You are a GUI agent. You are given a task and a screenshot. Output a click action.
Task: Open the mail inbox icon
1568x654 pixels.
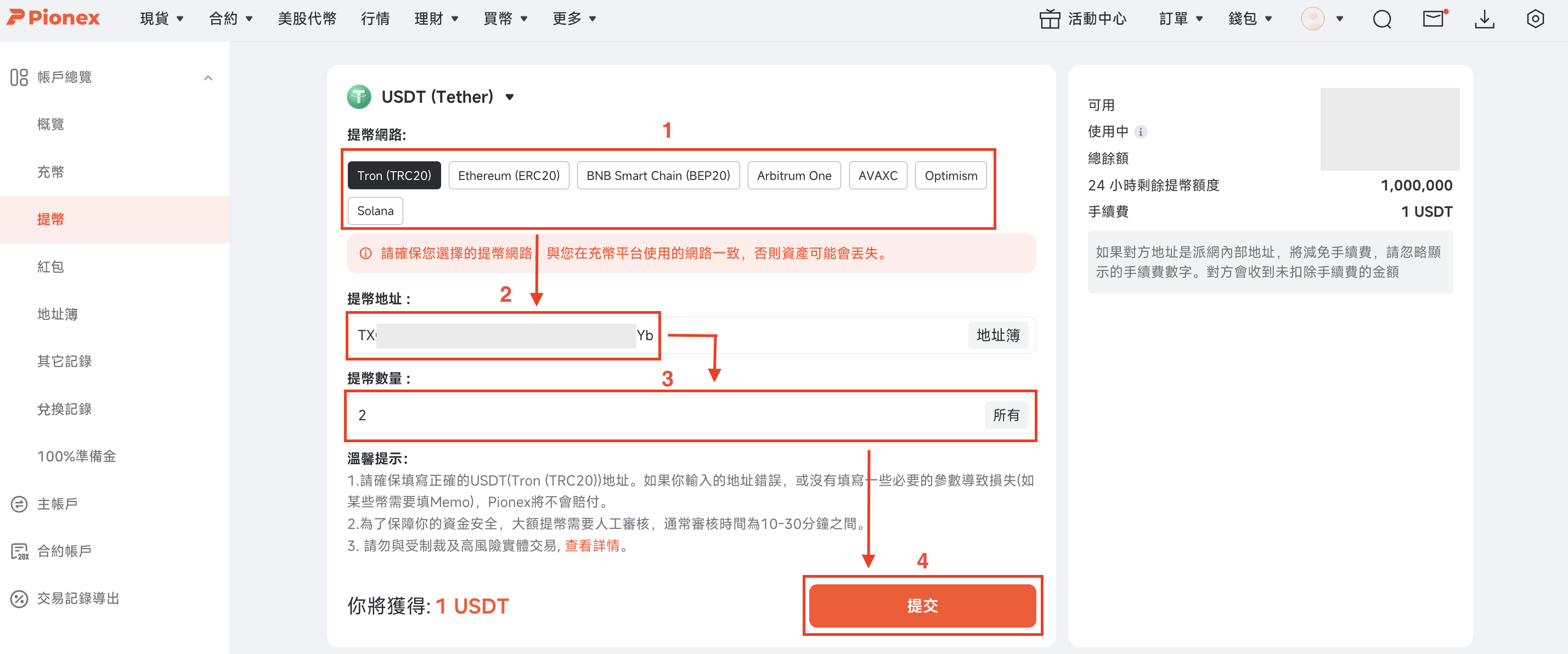(1434, 19)
